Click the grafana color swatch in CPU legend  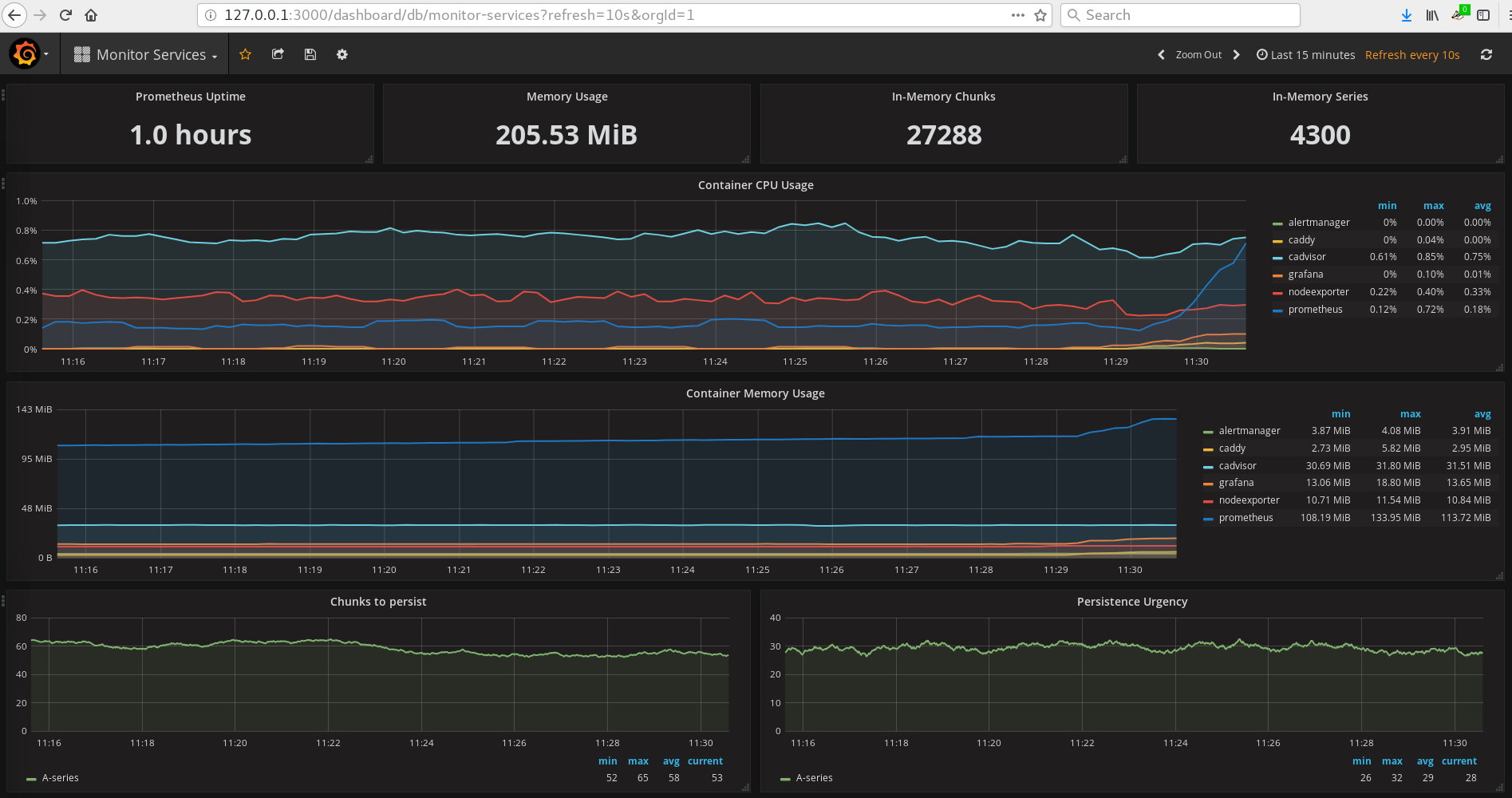pos(1277,275)
